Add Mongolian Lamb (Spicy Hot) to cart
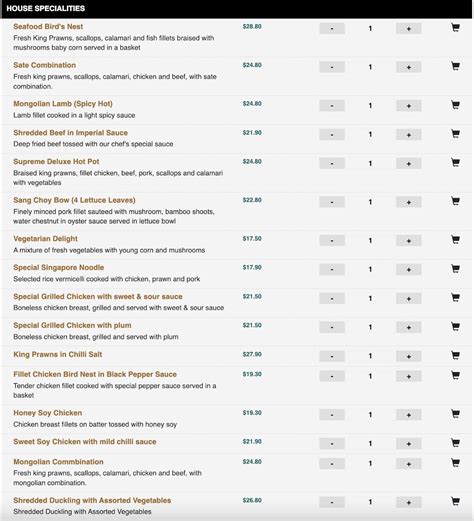This screenshot has height=521, width=474. click(x=455, y=105)
